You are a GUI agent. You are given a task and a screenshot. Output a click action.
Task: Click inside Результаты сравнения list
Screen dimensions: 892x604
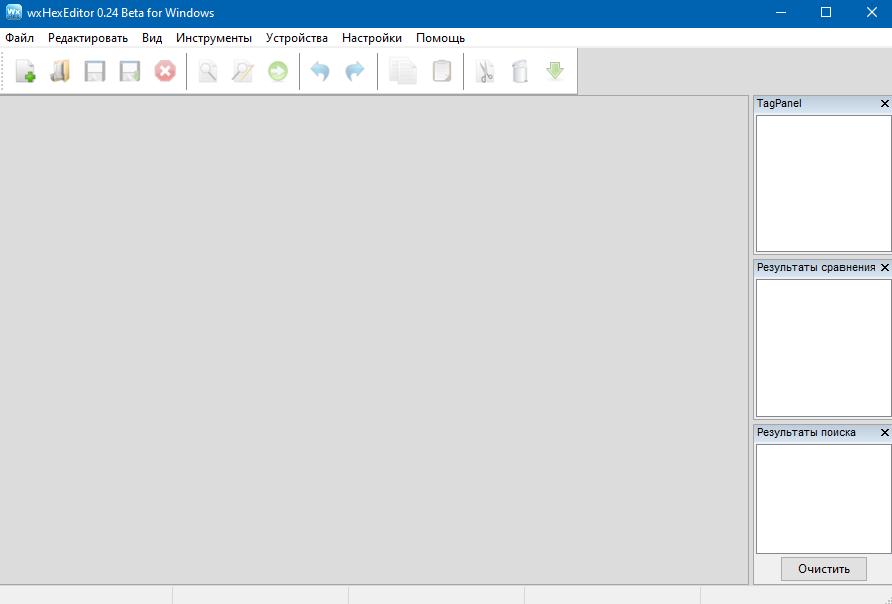[x=823, y=348]
